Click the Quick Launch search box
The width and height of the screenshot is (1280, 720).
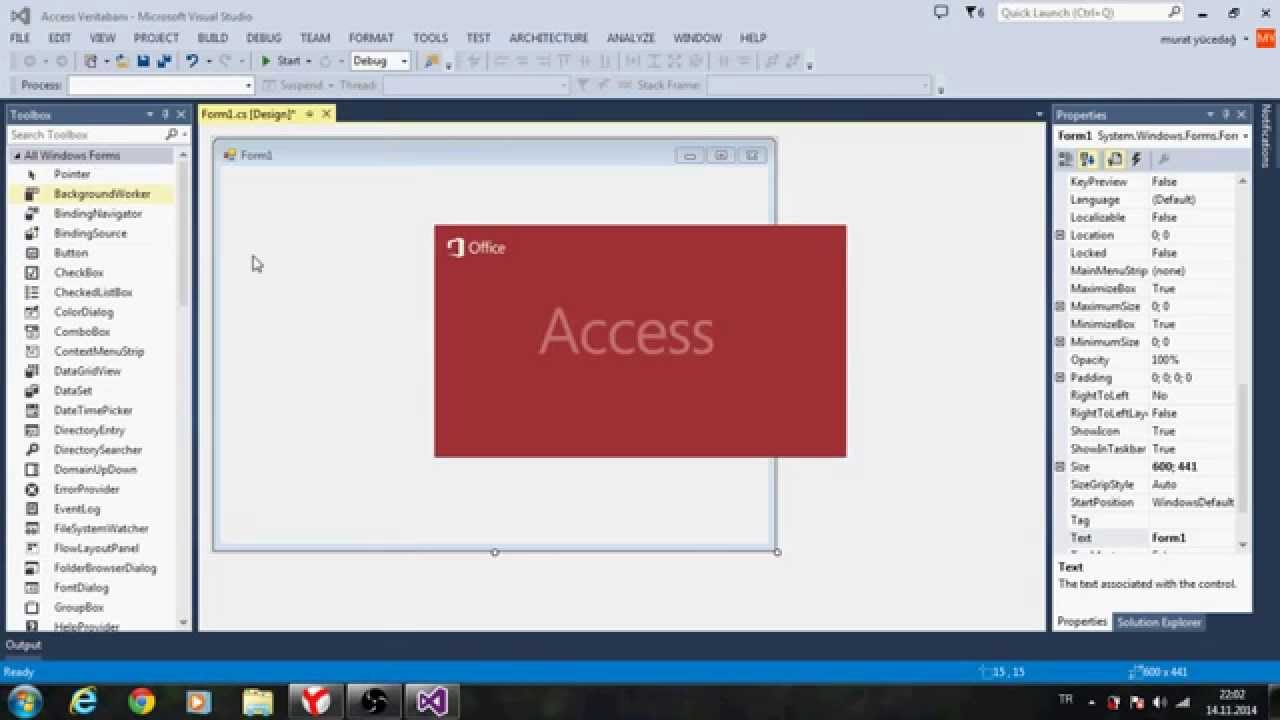click(1090, 13)
